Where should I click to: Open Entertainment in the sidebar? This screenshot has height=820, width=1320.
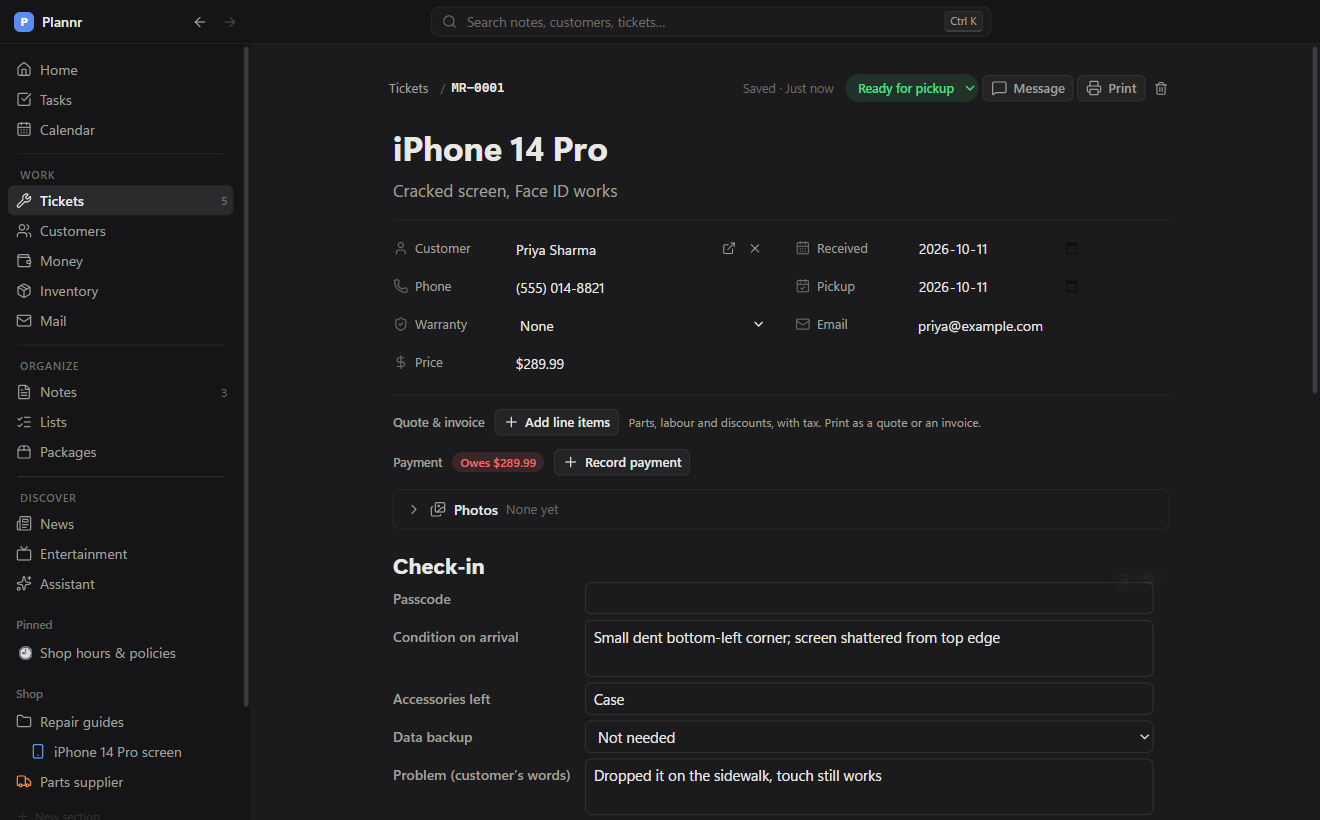click(x=121, y=554)
